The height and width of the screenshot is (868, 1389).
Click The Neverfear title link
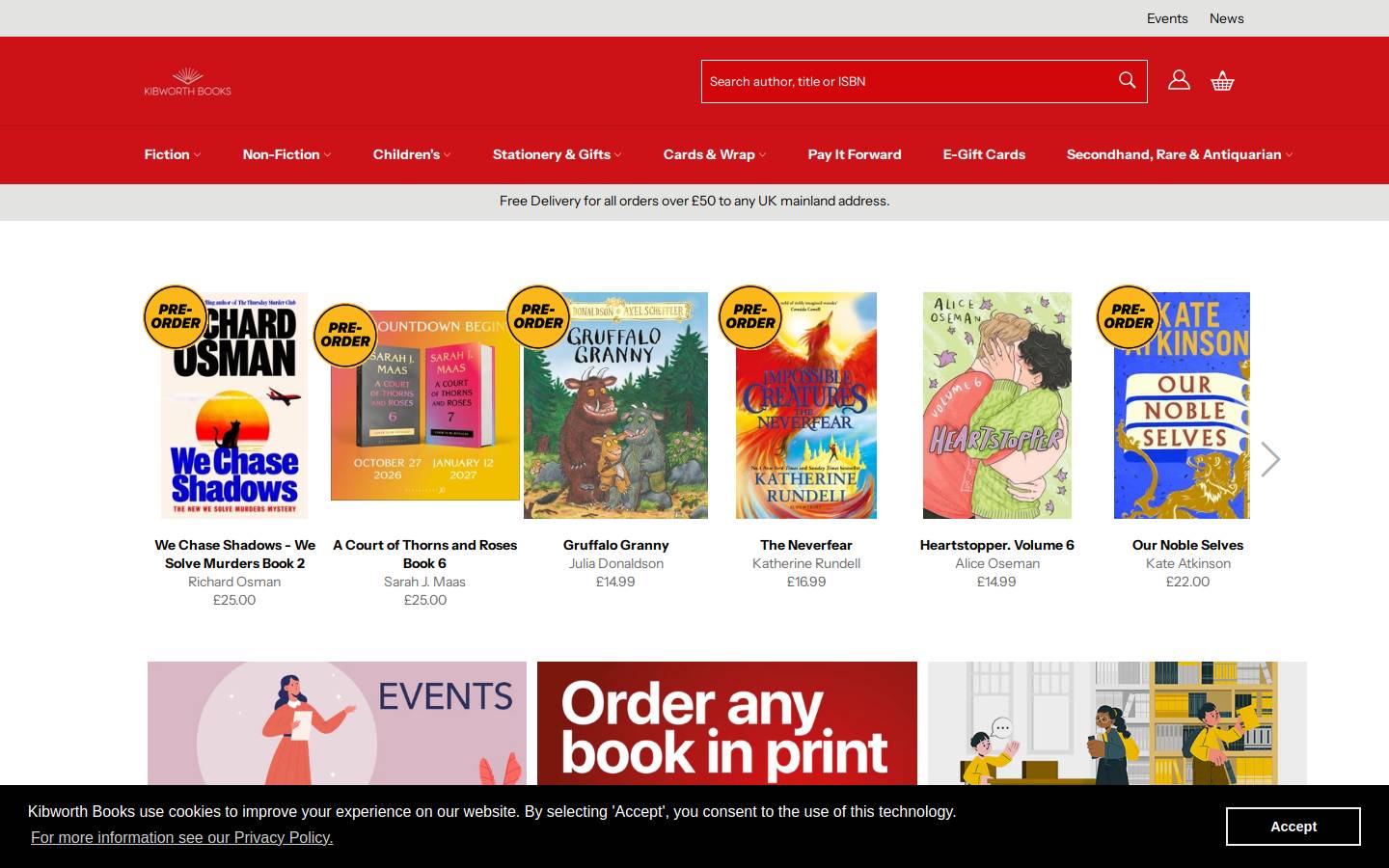[806, 545]
